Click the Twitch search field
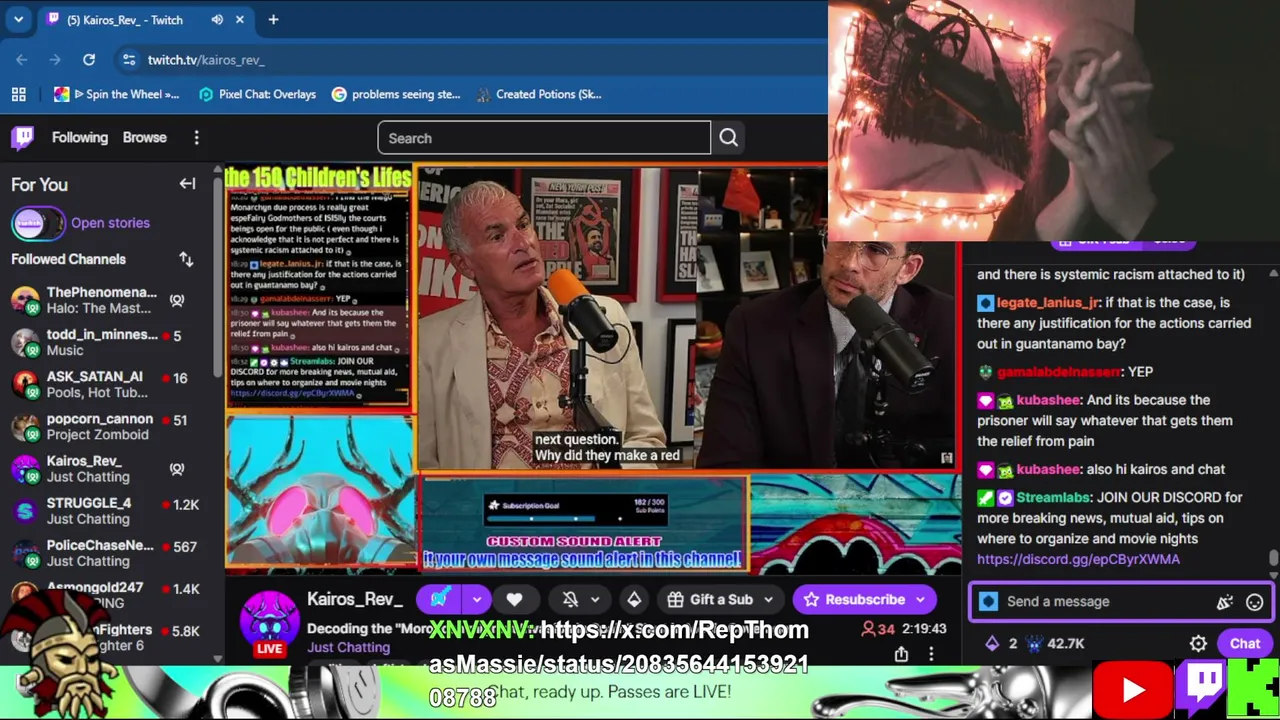This screenshot has width=1280, height=720. (x=544, y=138)
